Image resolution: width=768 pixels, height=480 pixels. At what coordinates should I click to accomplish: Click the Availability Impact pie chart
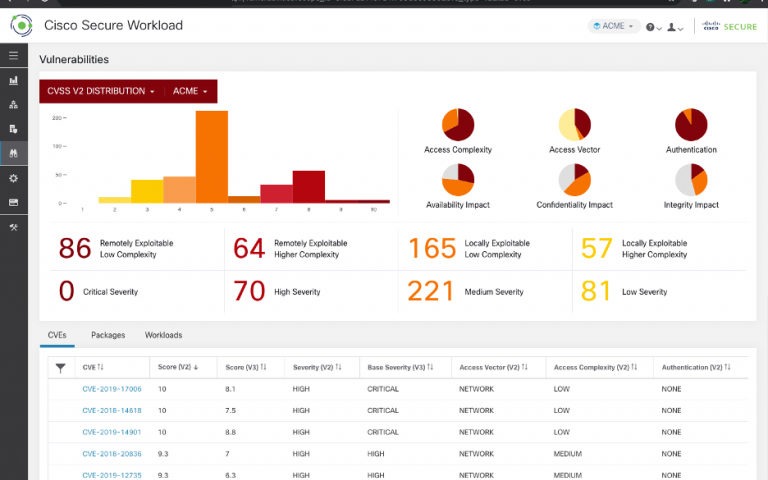pyautogui.click(x=458, y=180)
